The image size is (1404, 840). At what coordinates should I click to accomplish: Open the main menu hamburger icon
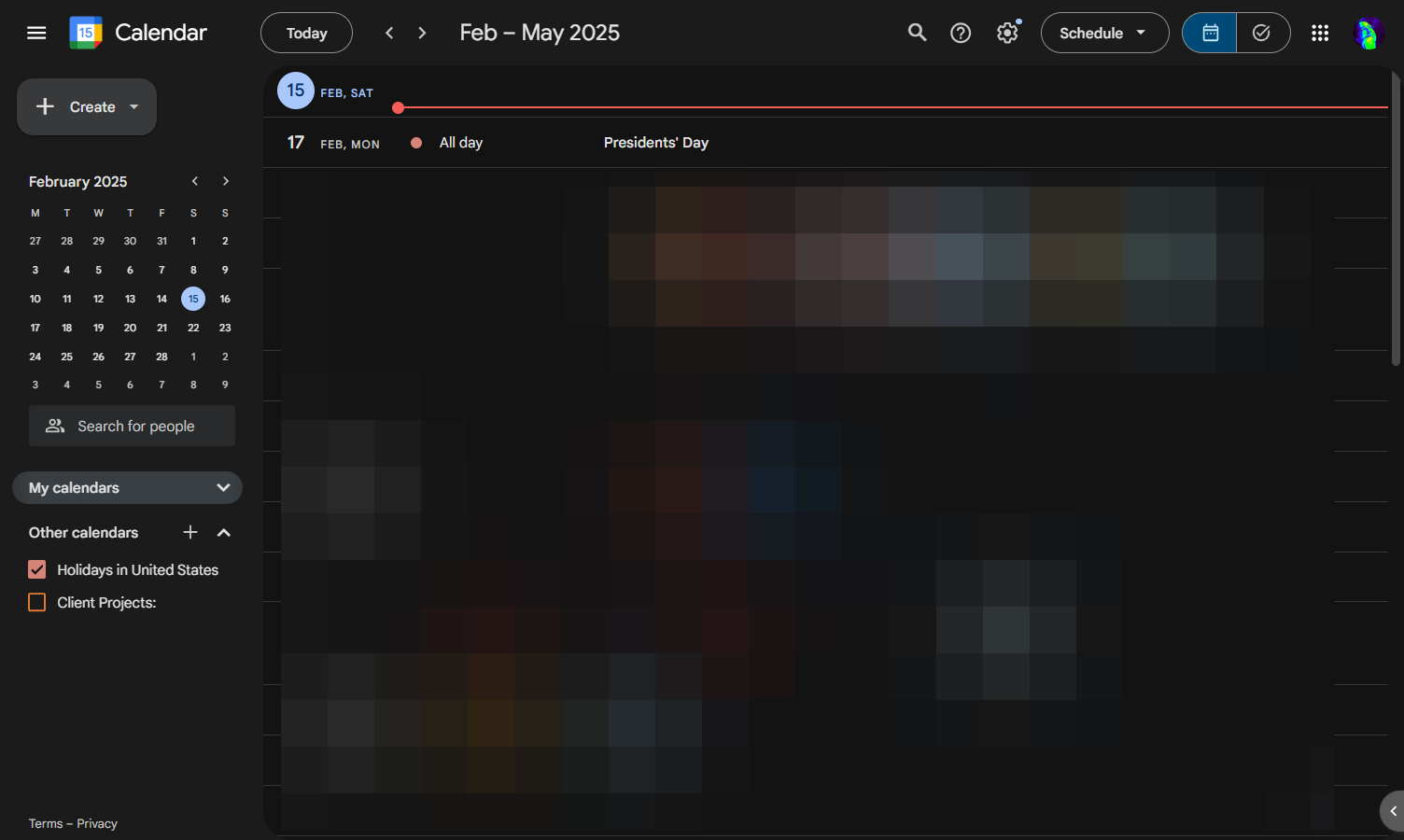(36, 33)
